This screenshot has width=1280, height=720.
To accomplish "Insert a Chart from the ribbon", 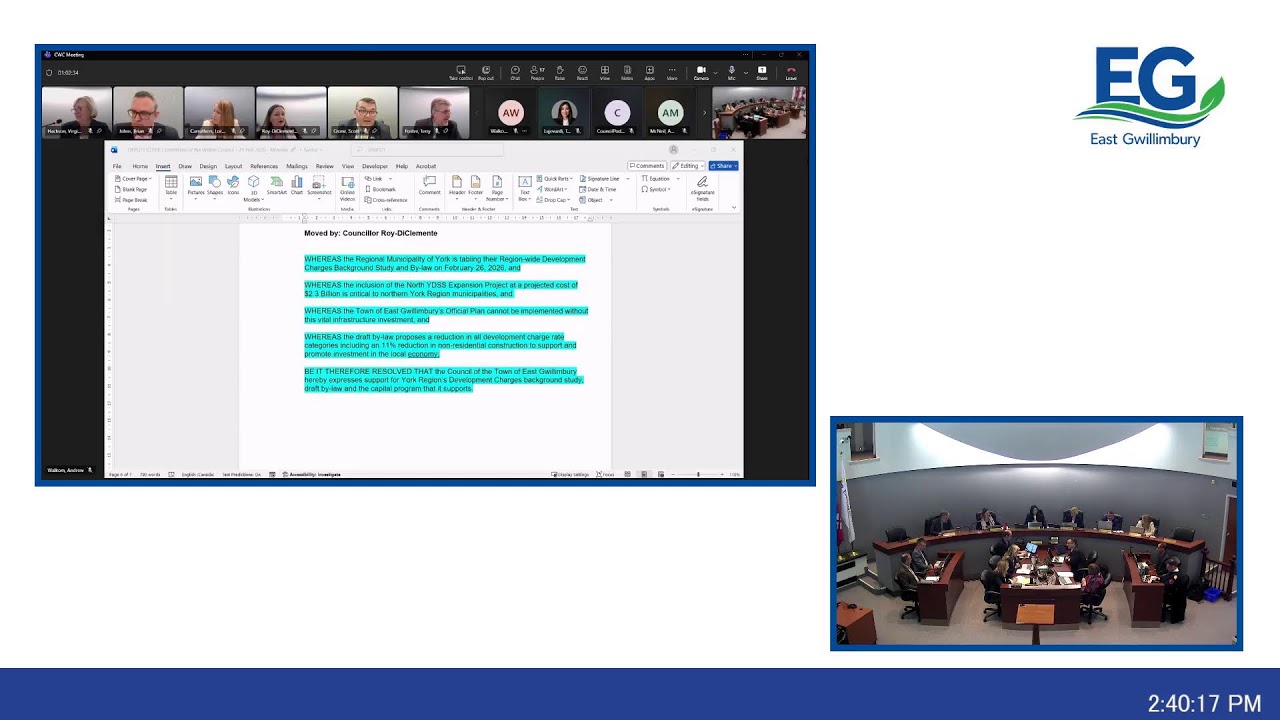I will pyautogui.click(x=297, y=185).
